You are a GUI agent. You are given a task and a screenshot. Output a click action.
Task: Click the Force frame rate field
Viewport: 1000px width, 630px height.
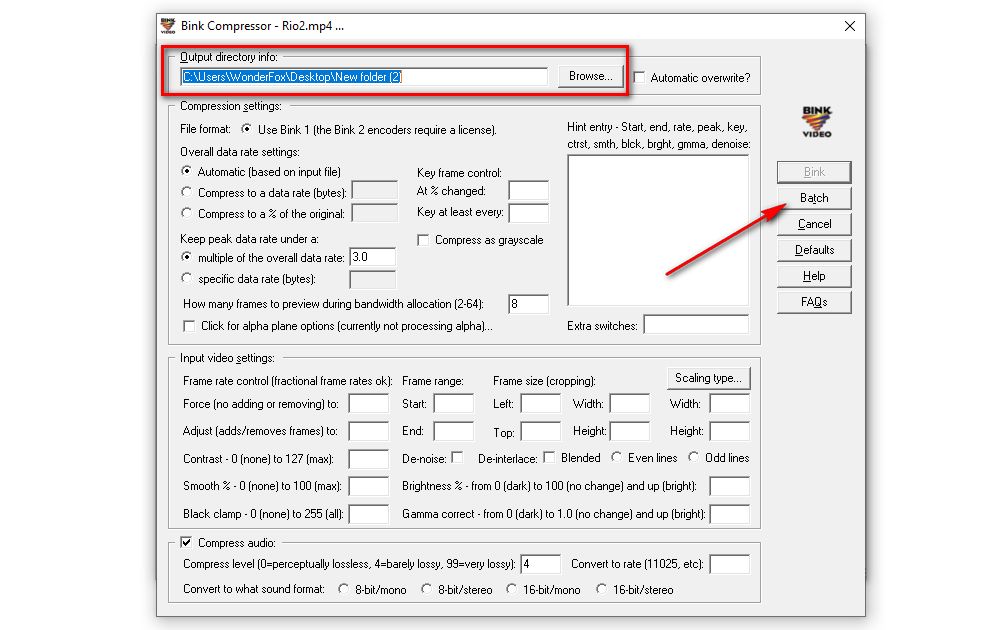[368, 404]
